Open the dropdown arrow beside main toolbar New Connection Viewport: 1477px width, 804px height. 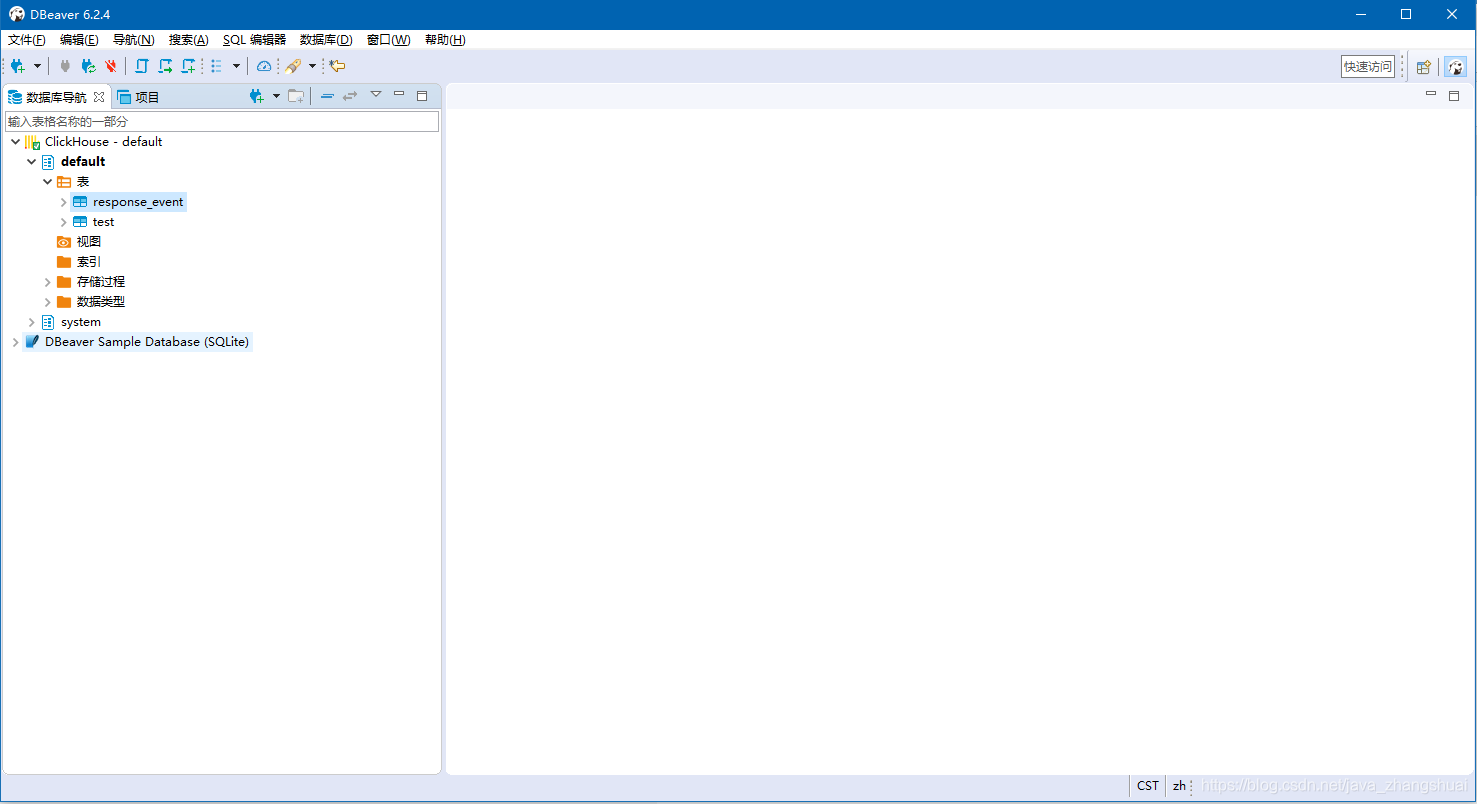pyautogui.click(x=37, y=66)
